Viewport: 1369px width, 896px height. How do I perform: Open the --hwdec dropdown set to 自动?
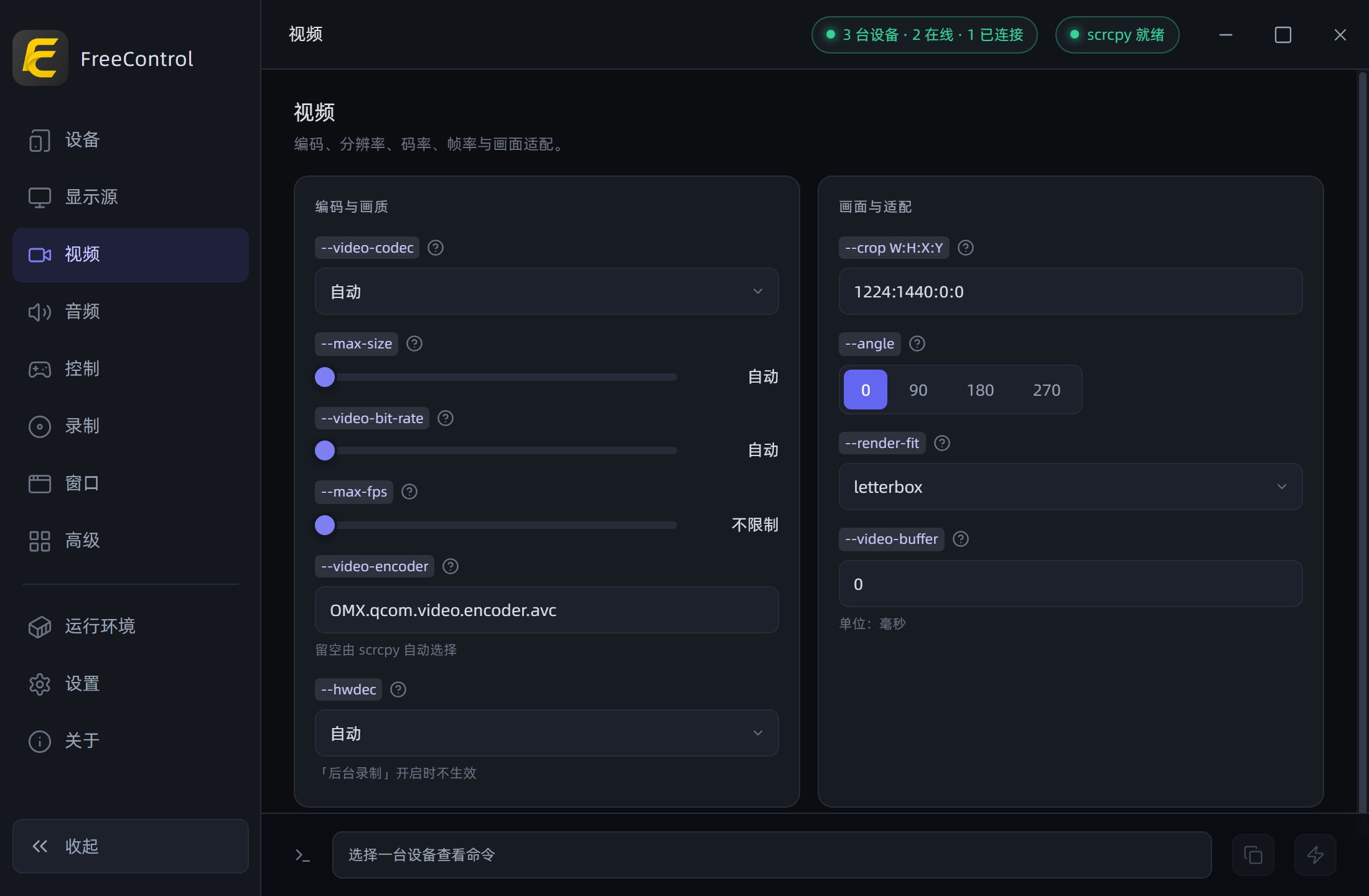(547, 733)
